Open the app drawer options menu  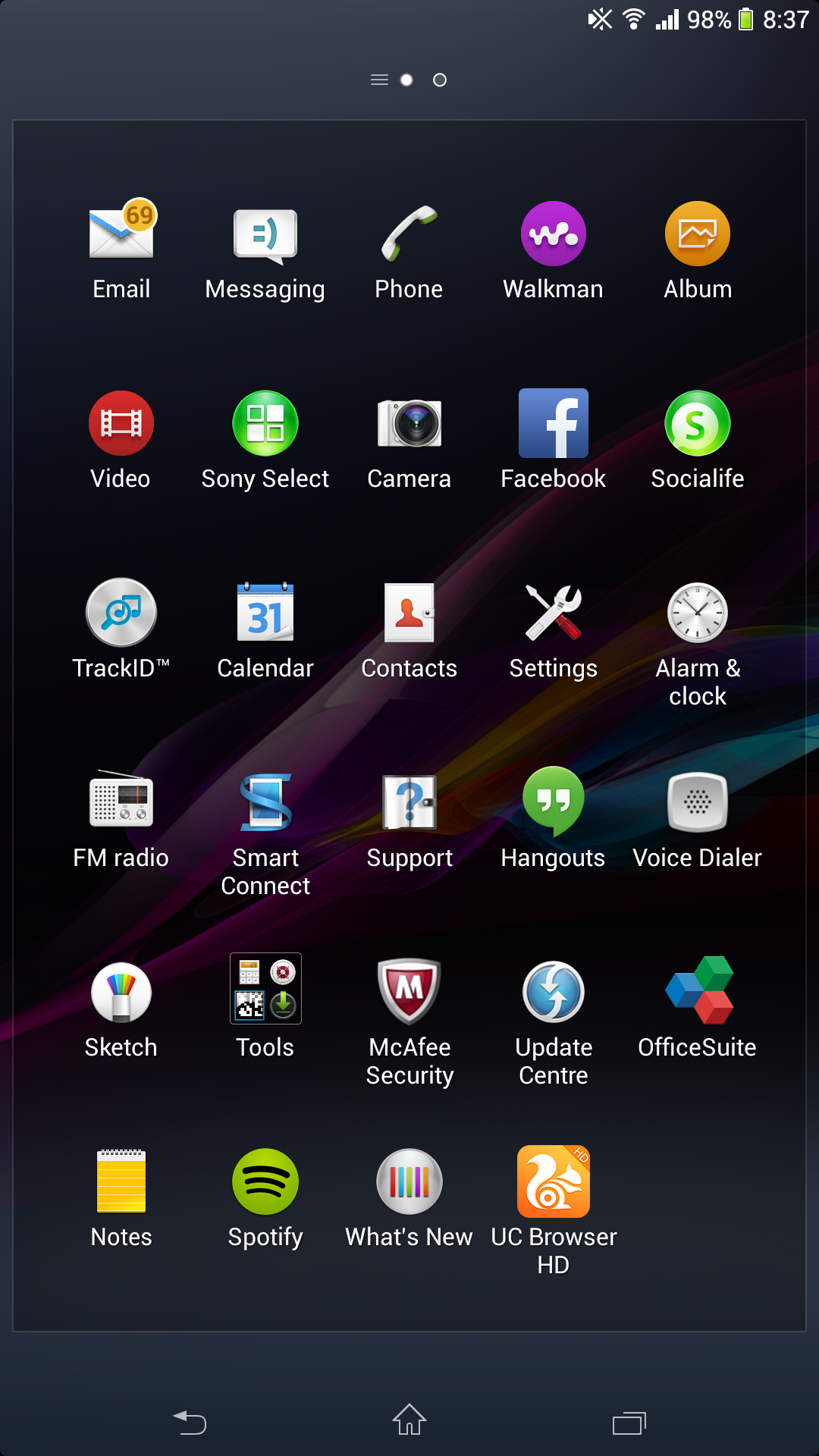click(379, 80)
